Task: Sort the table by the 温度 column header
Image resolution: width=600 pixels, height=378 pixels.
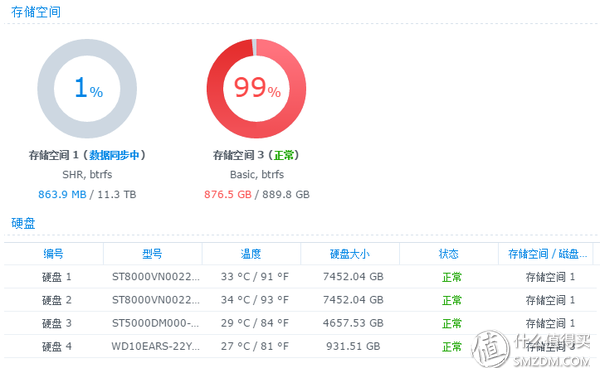Action: (x=251, y=254)
